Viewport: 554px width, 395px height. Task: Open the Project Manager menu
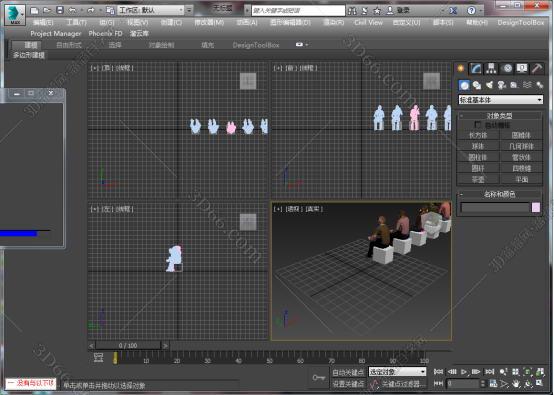pos(55,34)
